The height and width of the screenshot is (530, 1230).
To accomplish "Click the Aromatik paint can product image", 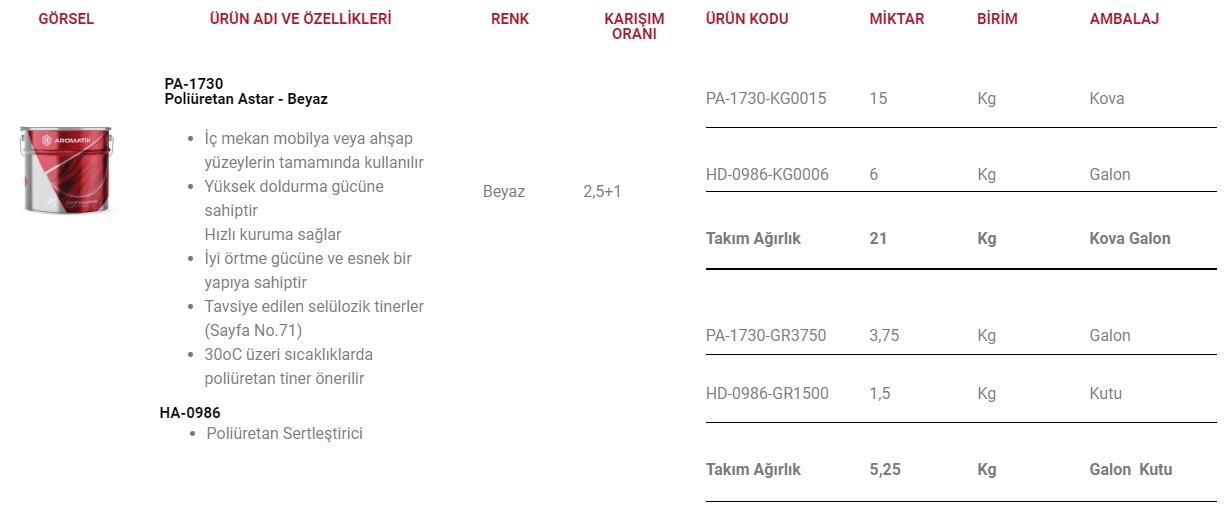I will (66, 170).
